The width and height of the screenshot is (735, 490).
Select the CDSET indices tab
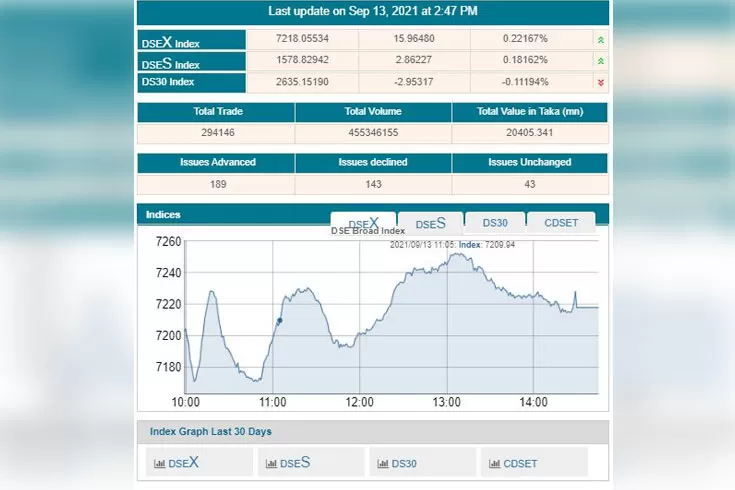561,223
